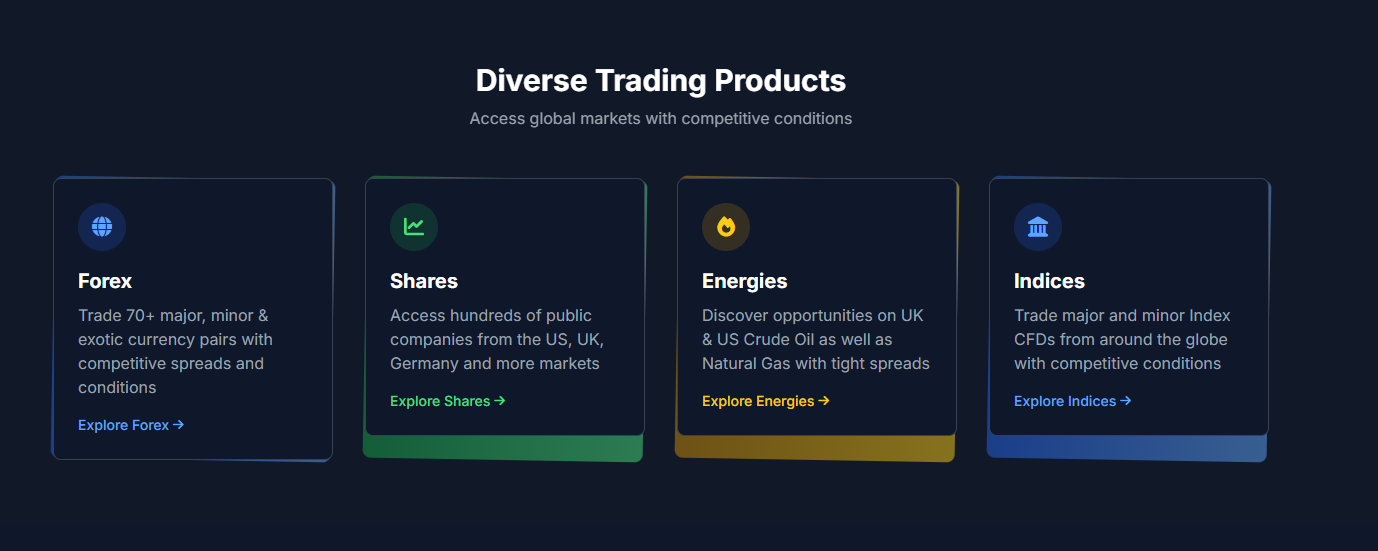
Task: Open the Explore Forex link
Action: (124, 425)
